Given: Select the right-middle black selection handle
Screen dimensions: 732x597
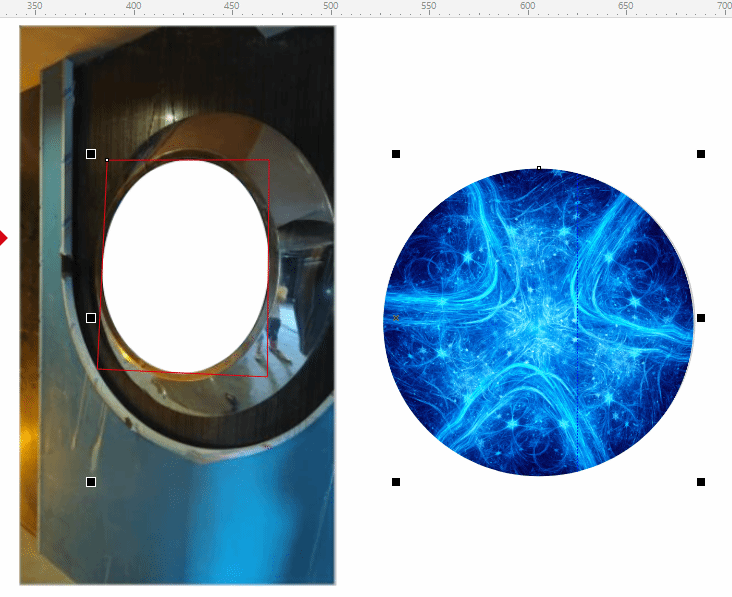Looking at the screenshot, I should [x=701, y=318].
